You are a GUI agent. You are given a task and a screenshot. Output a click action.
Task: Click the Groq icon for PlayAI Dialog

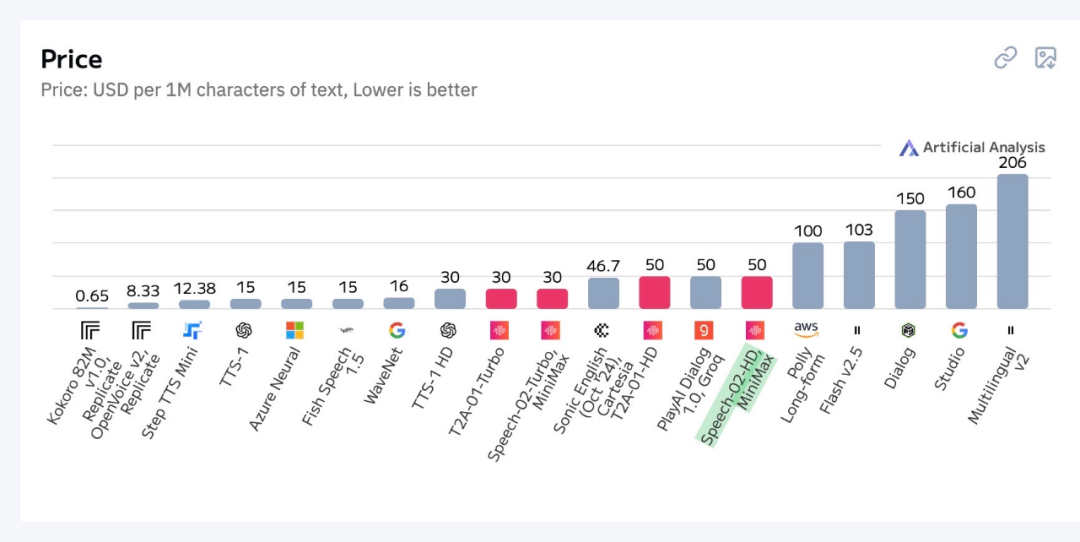[704, 330]
